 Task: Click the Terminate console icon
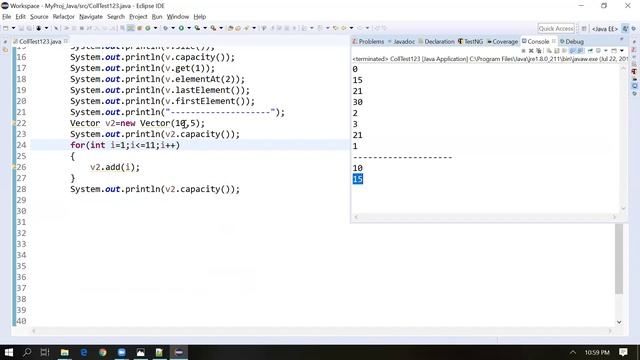pyautogui.click(x=523, y=51)
